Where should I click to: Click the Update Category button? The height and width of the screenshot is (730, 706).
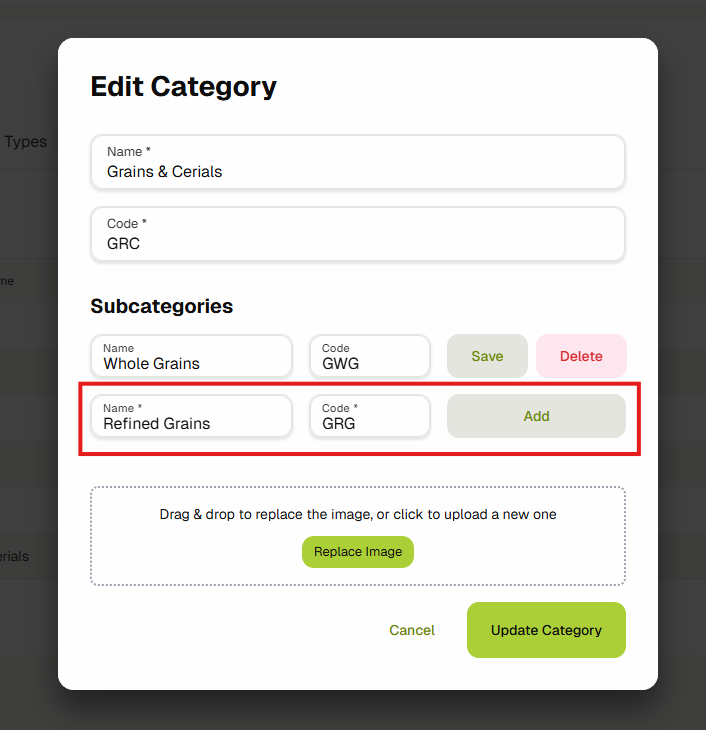point(546,630)
